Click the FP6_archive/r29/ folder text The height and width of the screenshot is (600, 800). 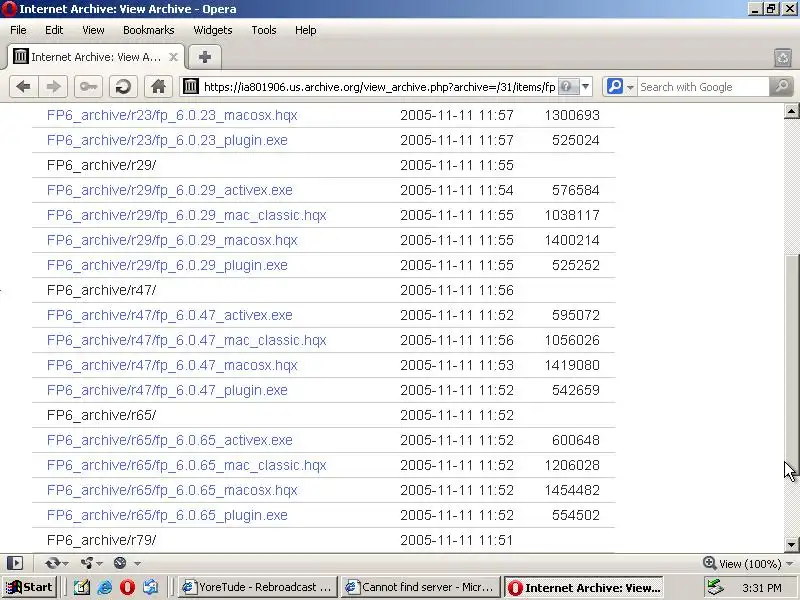[x=102, y=165]
